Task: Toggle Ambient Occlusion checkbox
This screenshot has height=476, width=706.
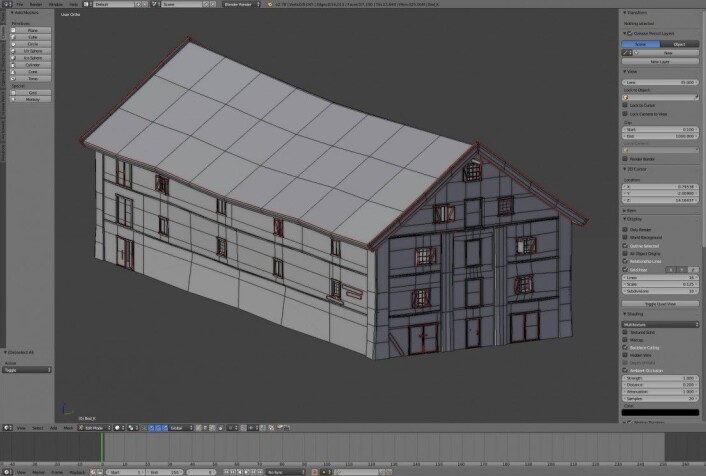Action: pos(625,370)
